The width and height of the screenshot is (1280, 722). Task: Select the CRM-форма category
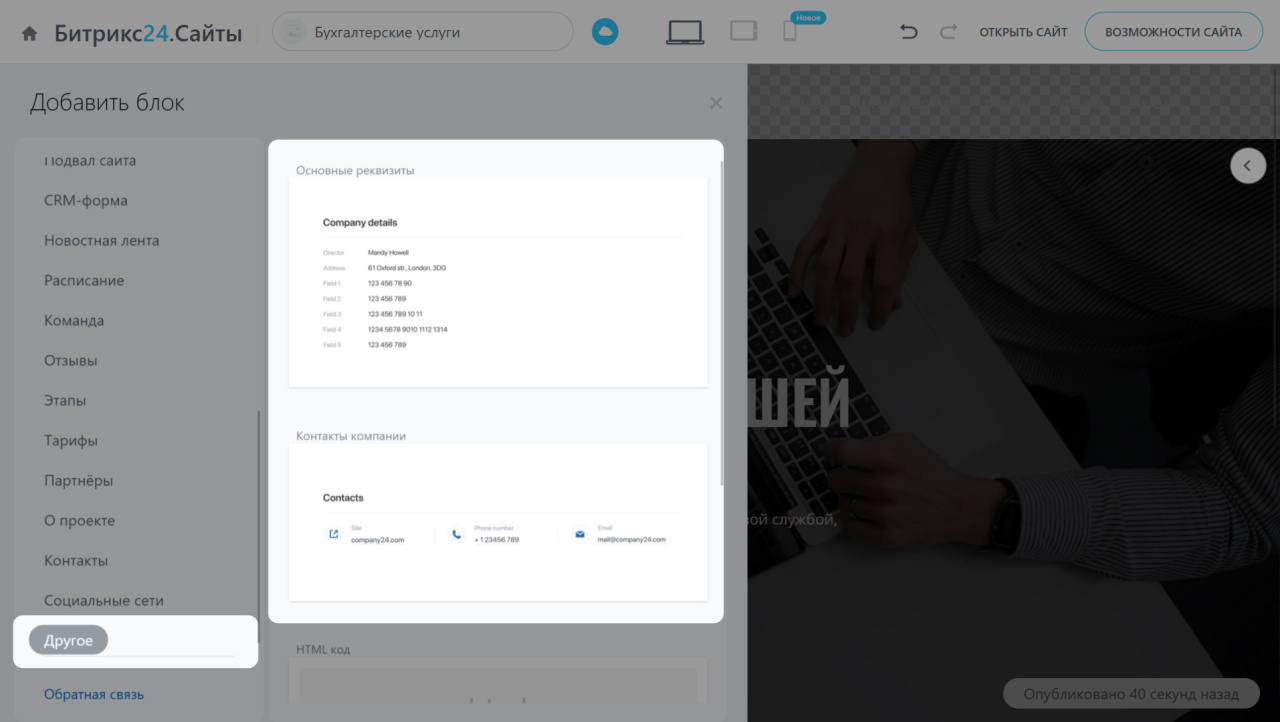point(86,200)
